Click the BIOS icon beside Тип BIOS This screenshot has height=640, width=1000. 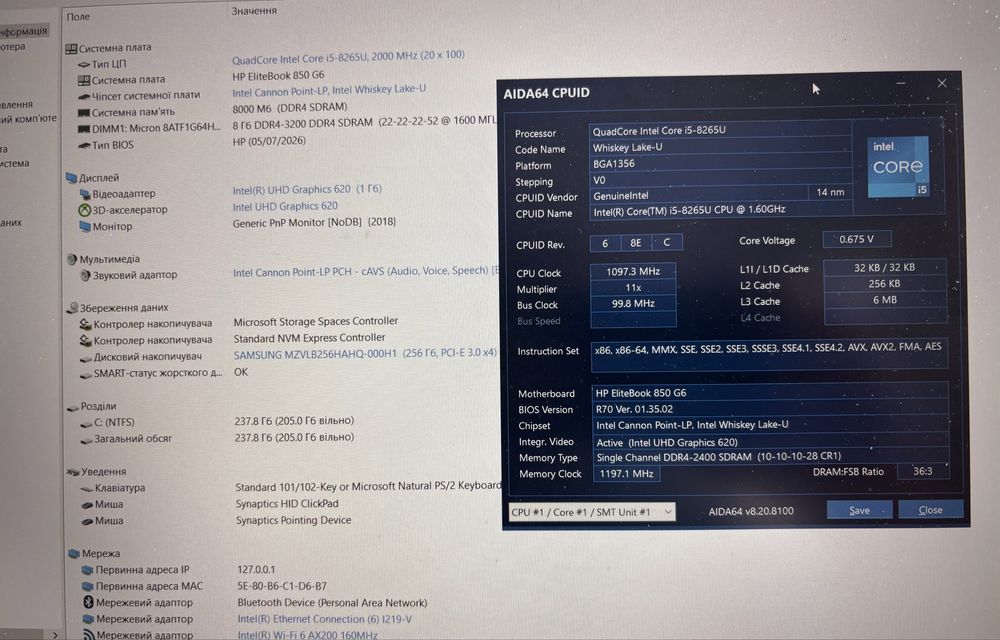pos(84,145)
